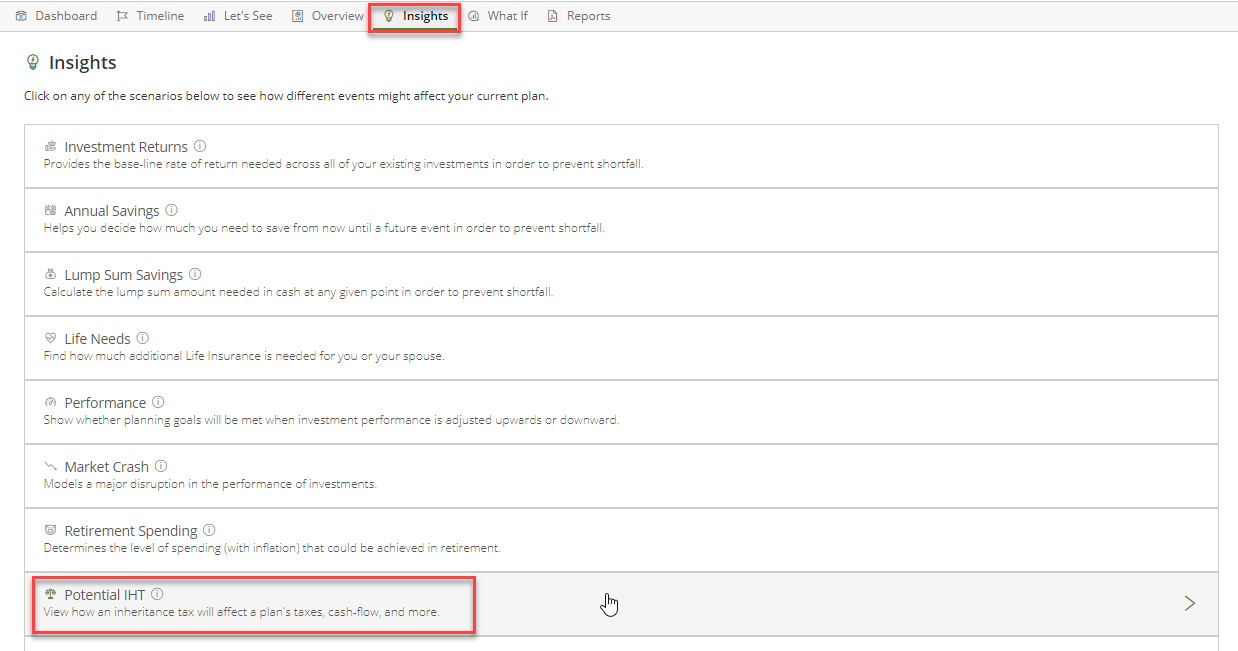1238x651 pixels.
Task: Click the info icon beside Performance
Action: [x=158, y=402]
